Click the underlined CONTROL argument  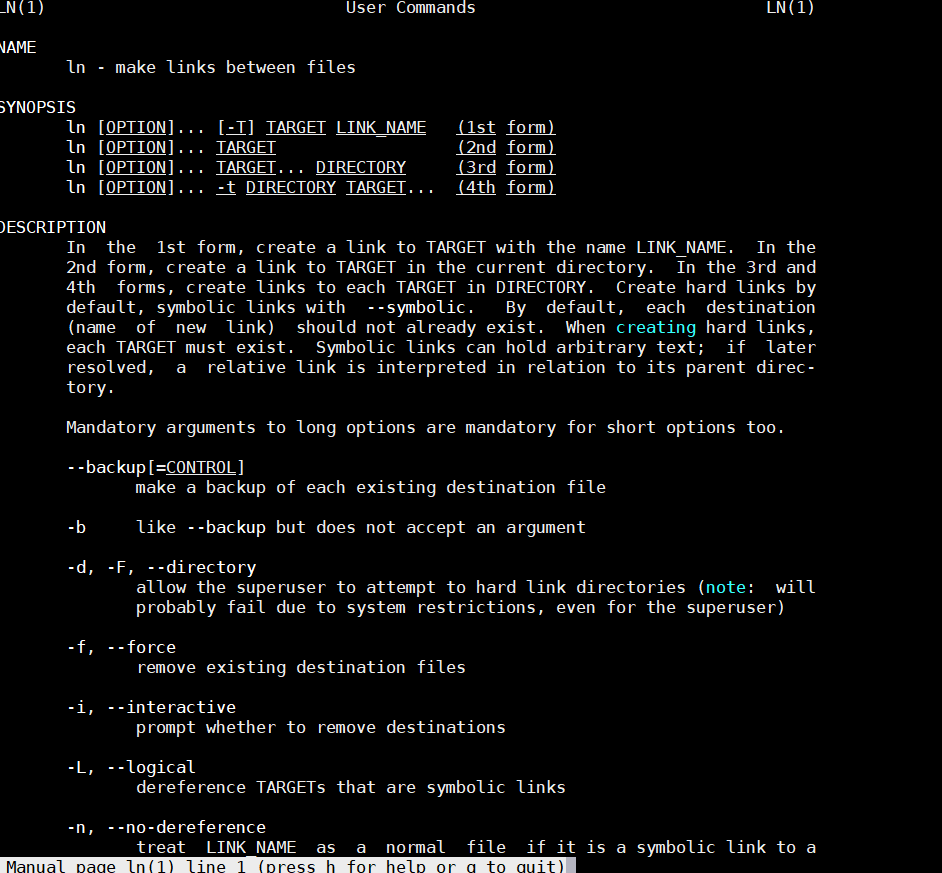(201, 467)
